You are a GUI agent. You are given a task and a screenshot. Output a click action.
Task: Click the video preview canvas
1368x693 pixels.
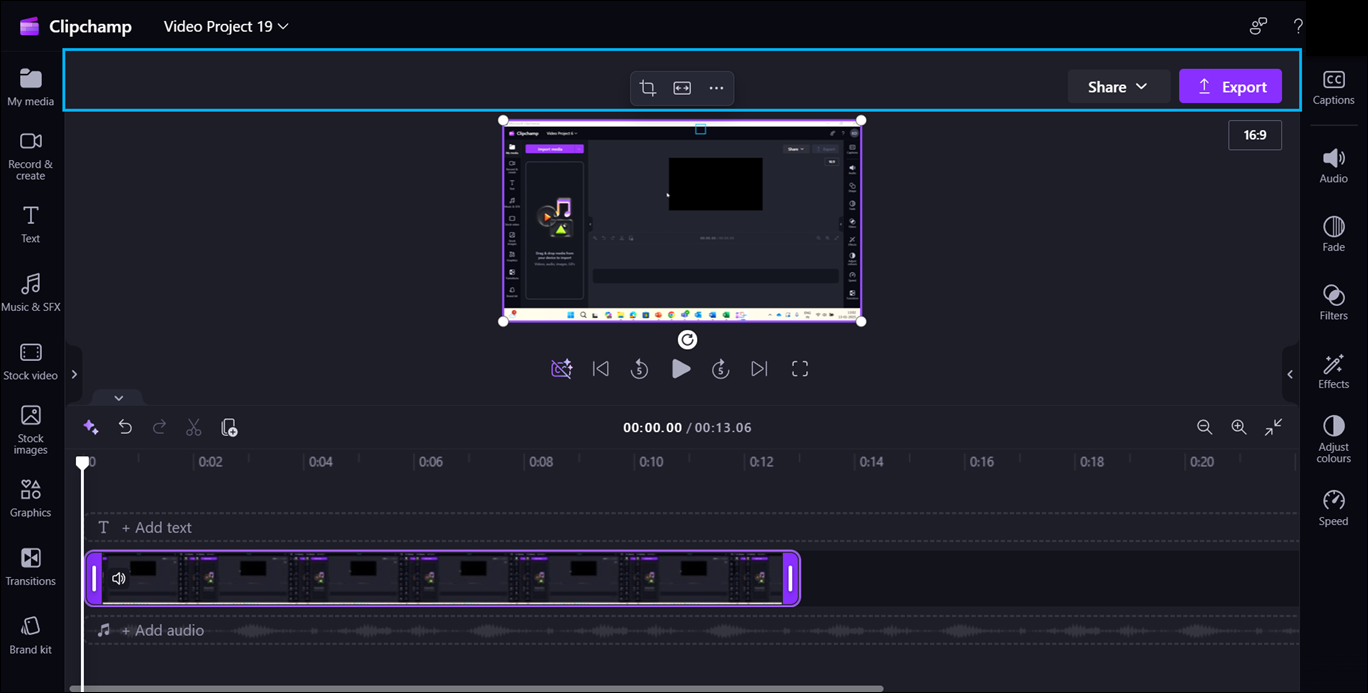pos(681,221)
